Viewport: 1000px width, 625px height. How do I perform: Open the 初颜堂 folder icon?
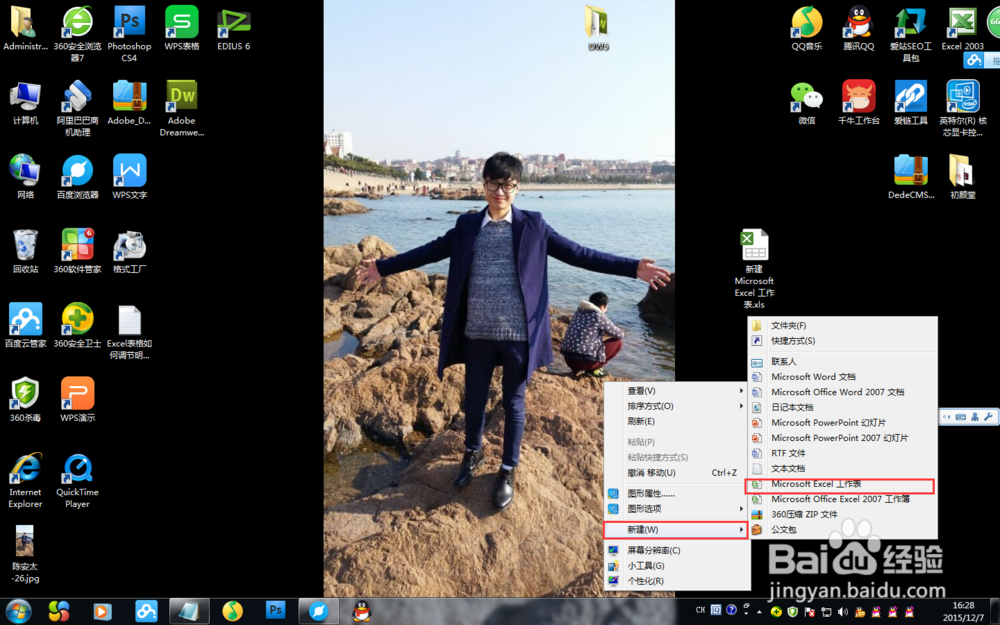coord(962,177)
